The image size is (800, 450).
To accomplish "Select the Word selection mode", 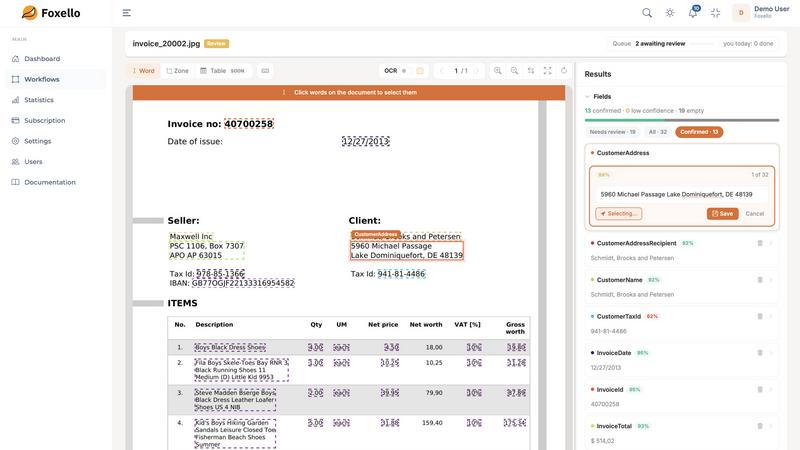I will pos(143,71).
